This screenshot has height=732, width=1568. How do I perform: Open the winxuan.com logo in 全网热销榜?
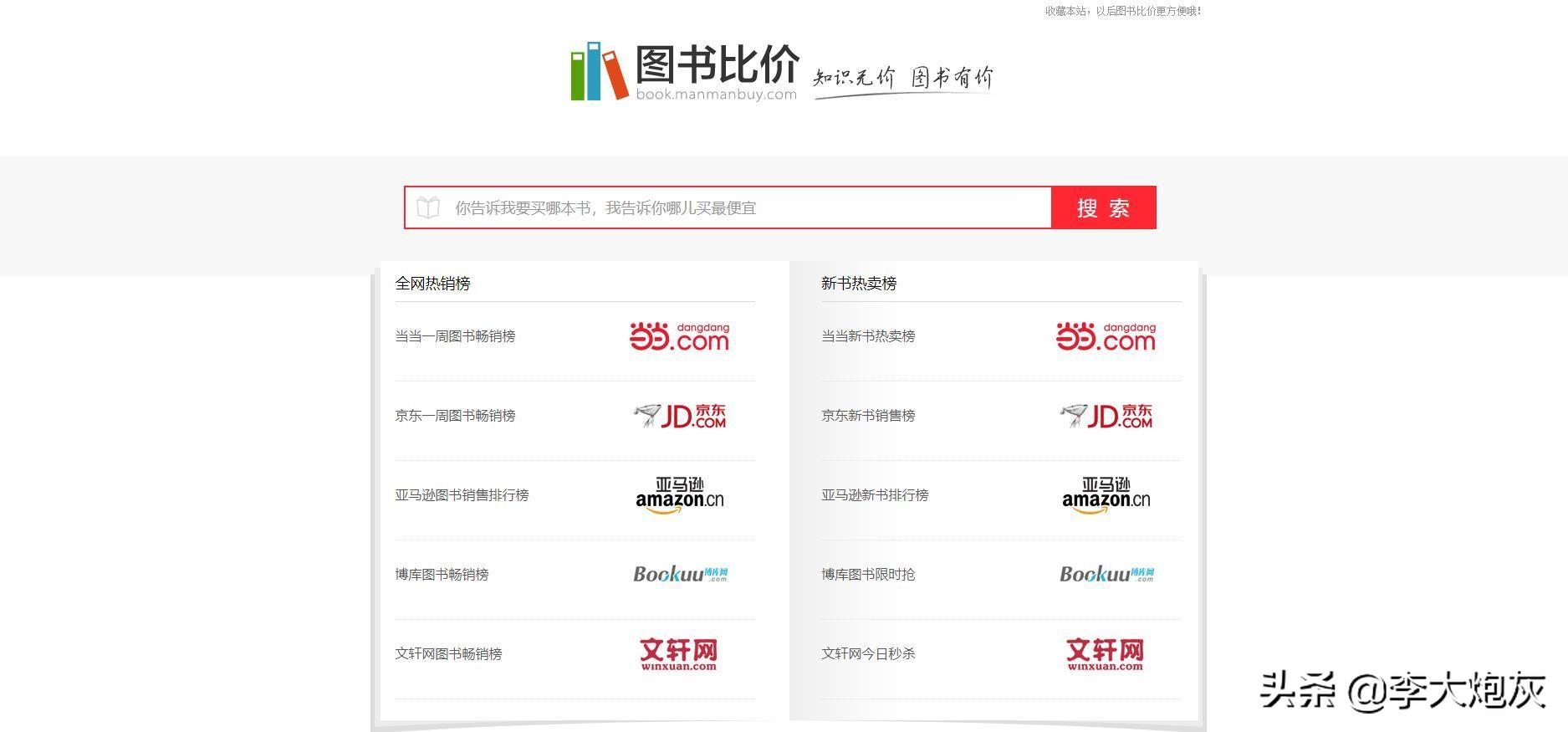point(679,653)
